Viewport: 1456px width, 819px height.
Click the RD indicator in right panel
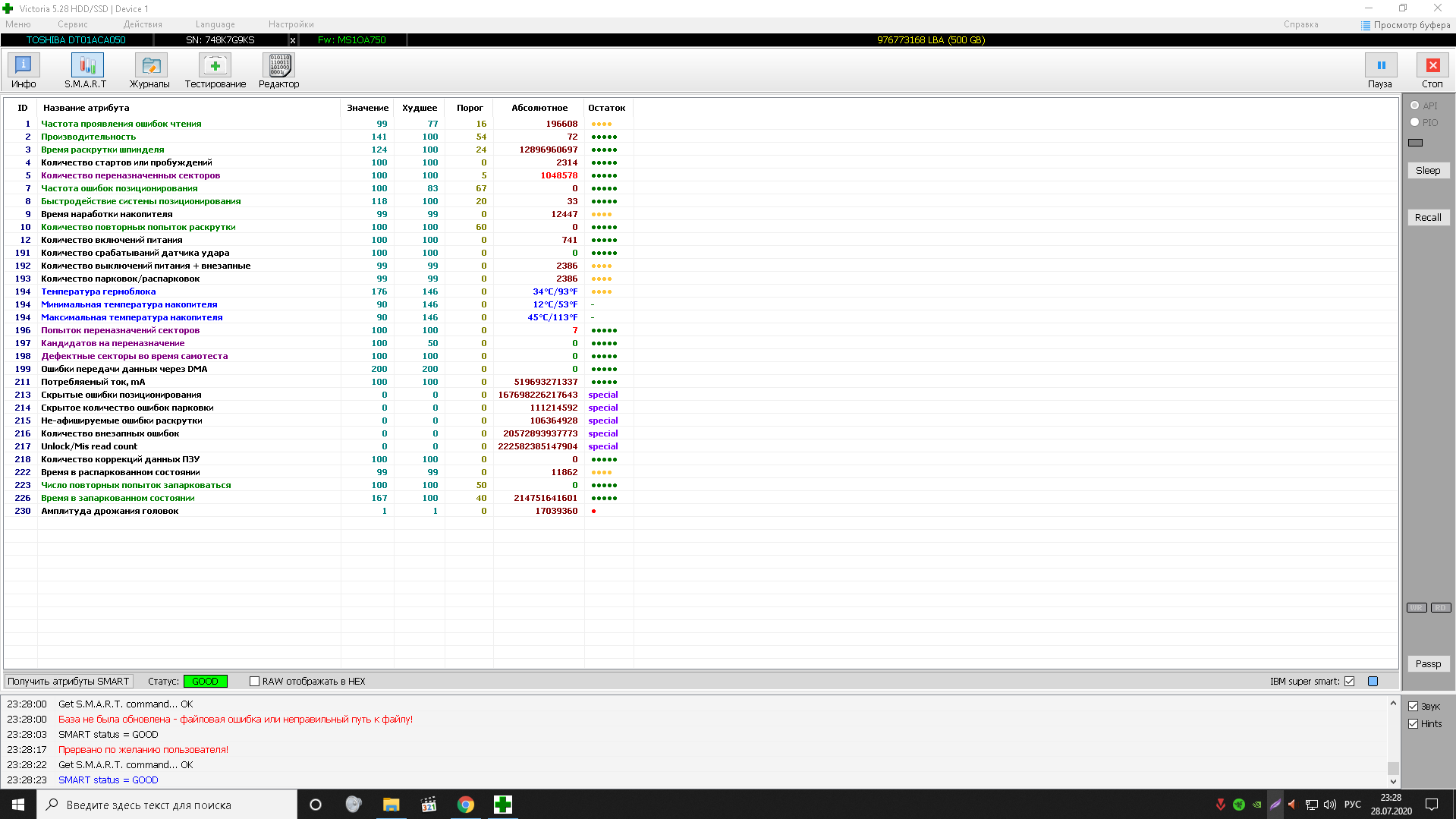[1441, 608]
